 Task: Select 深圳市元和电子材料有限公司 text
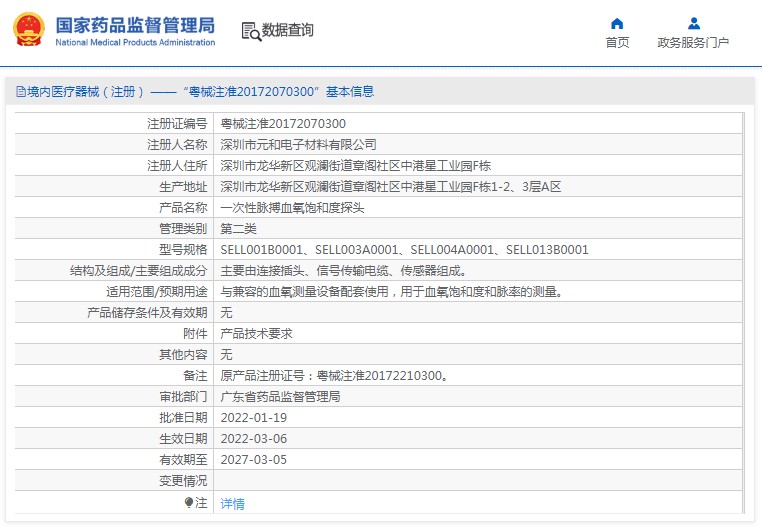298,144
